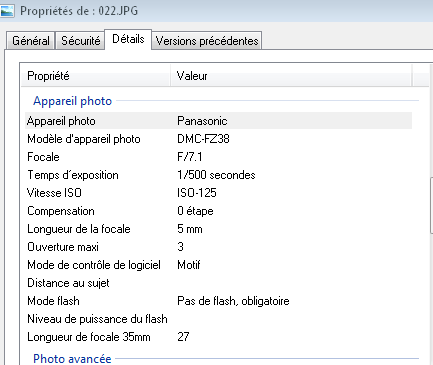433x365 pixels.
Task: Click the vertical scrollbar thumb at right edge
Action: tap(431, 206)
